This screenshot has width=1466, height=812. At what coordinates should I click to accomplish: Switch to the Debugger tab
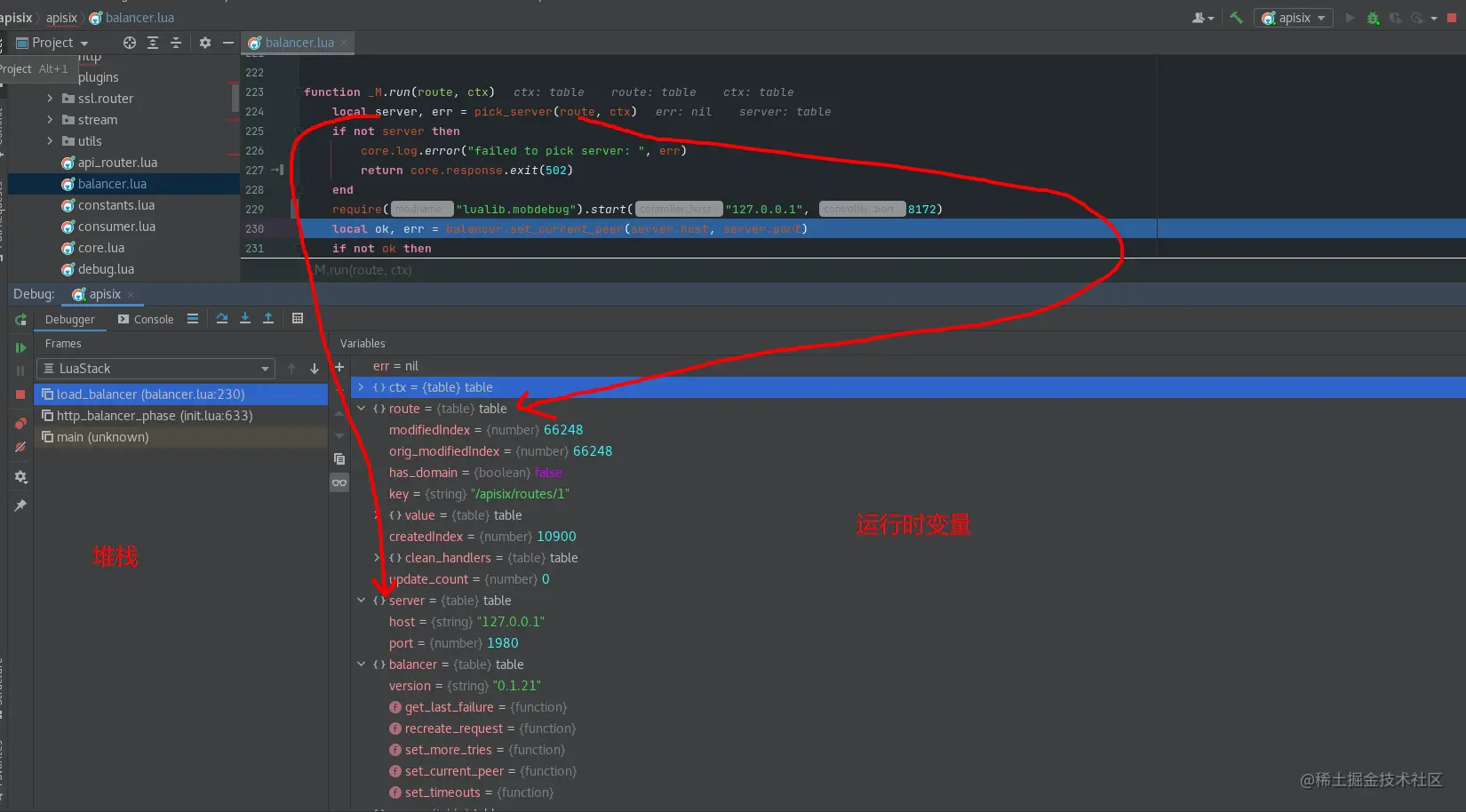pyautogui.click(x=69, y=319)
